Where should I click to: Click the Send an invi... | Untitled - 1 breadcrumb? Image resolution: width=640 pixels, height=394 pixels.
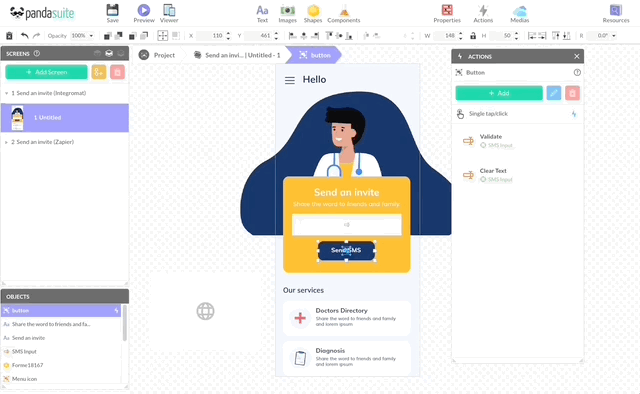click(237, 55)
